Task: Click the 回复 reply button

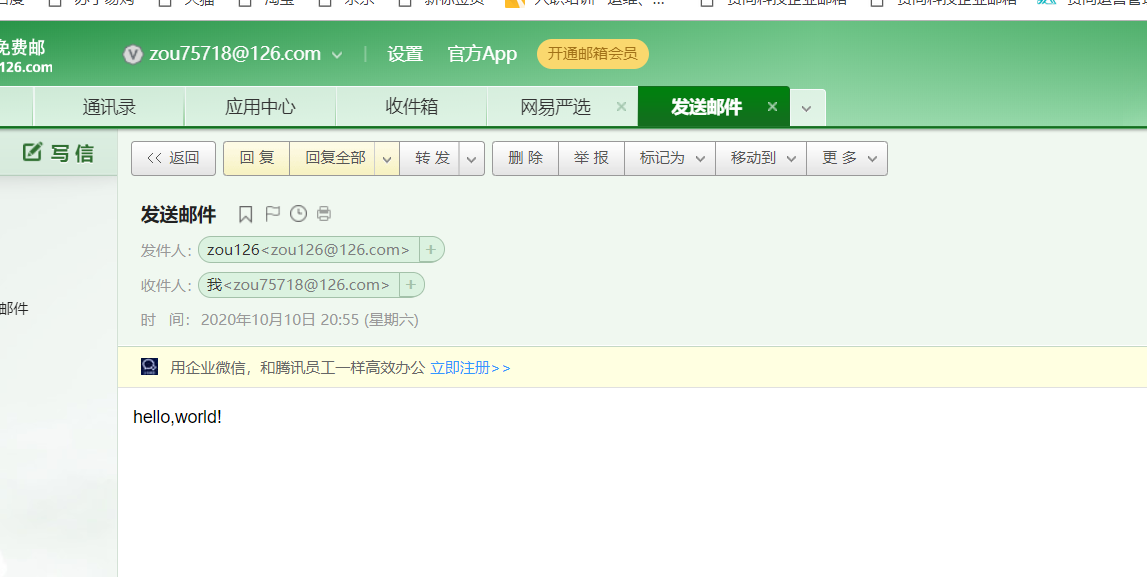Action: (257, 158)
